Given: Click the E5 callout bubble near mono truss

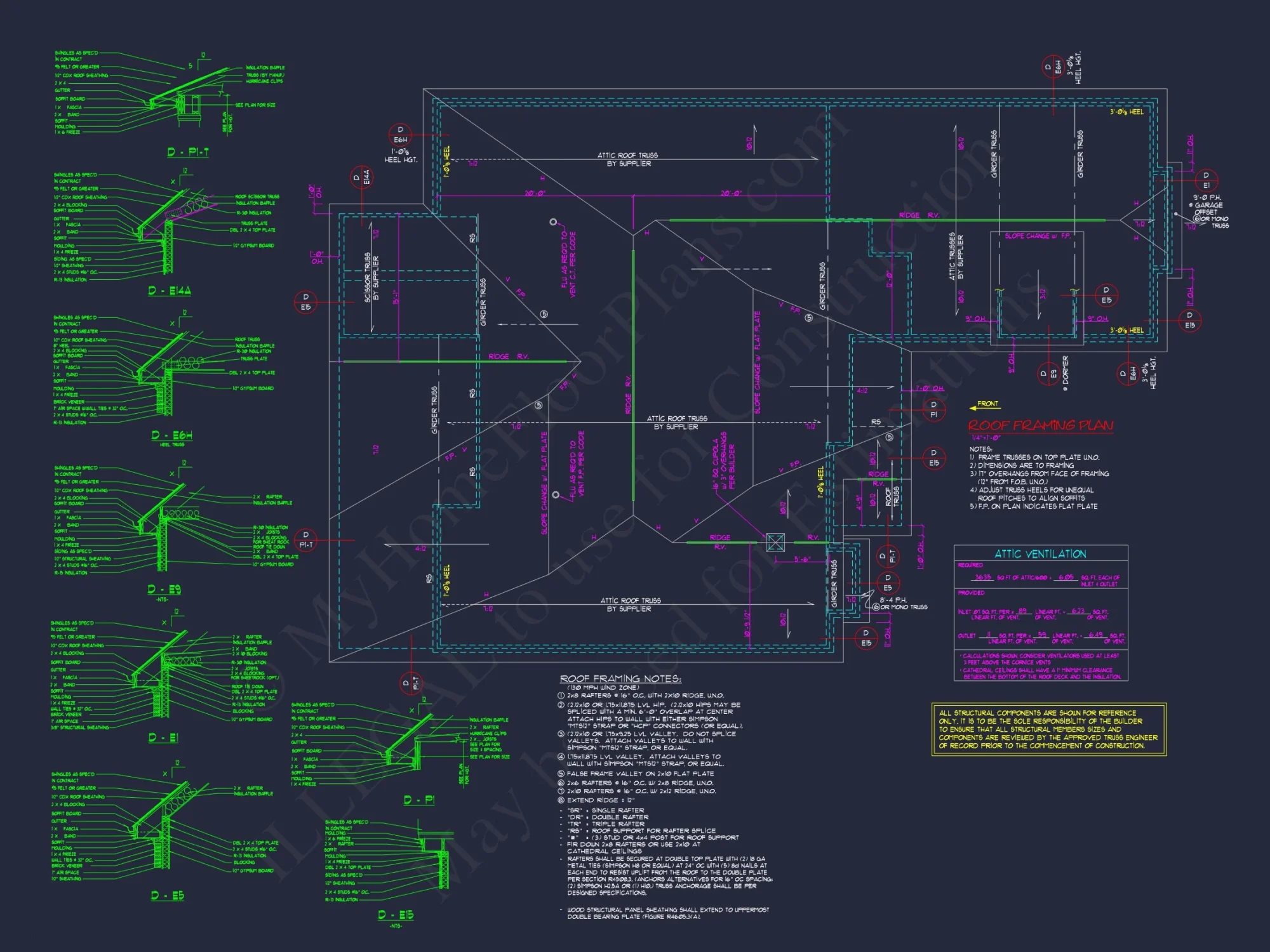Looking at the screenshot, I should click(887, 583).
